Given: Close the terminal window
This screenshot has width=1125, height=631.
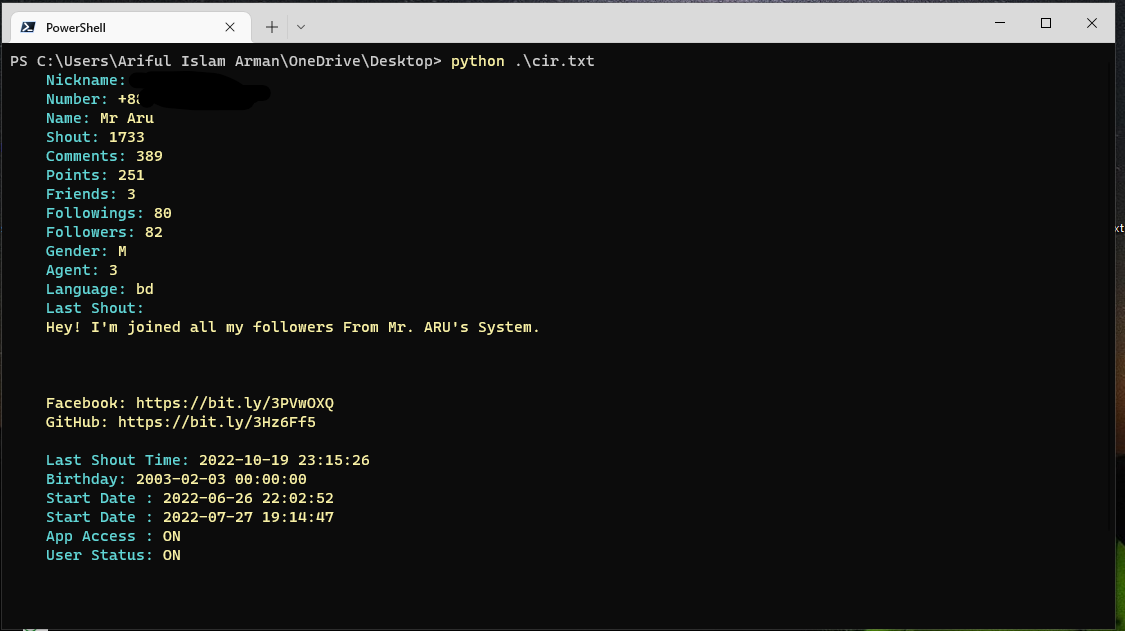Looking at the screenshot, I should coord(1091,23).
